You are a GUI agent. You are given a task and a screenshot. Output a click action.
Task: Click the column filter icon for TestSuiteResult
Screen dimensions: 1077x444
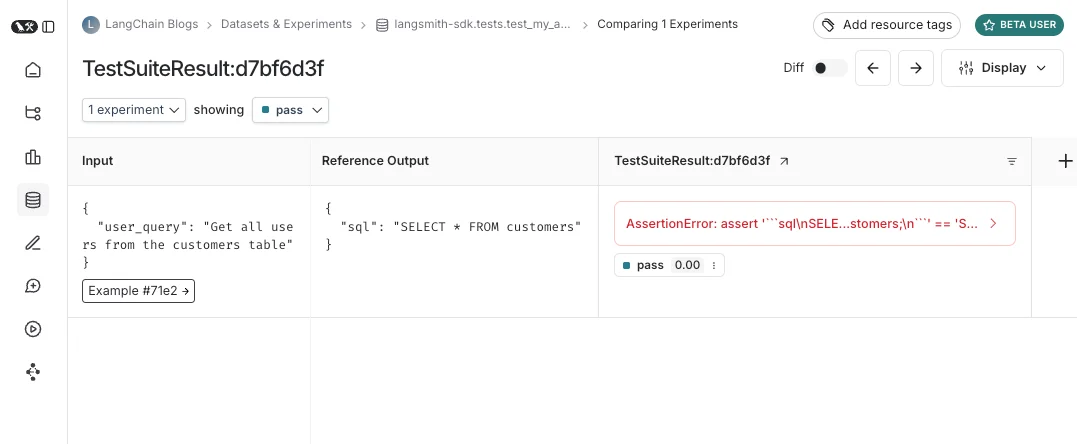click(x=1012, y=162)
